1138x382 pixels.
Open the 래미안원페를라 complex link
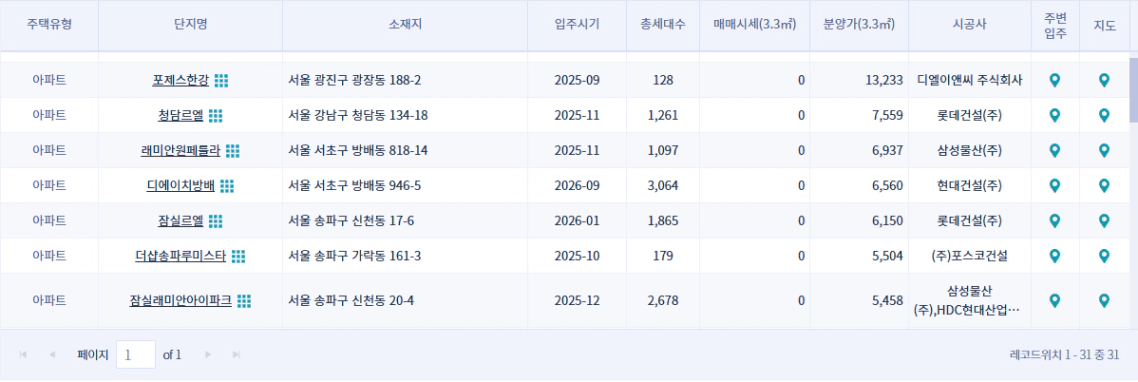pos(181,150)
